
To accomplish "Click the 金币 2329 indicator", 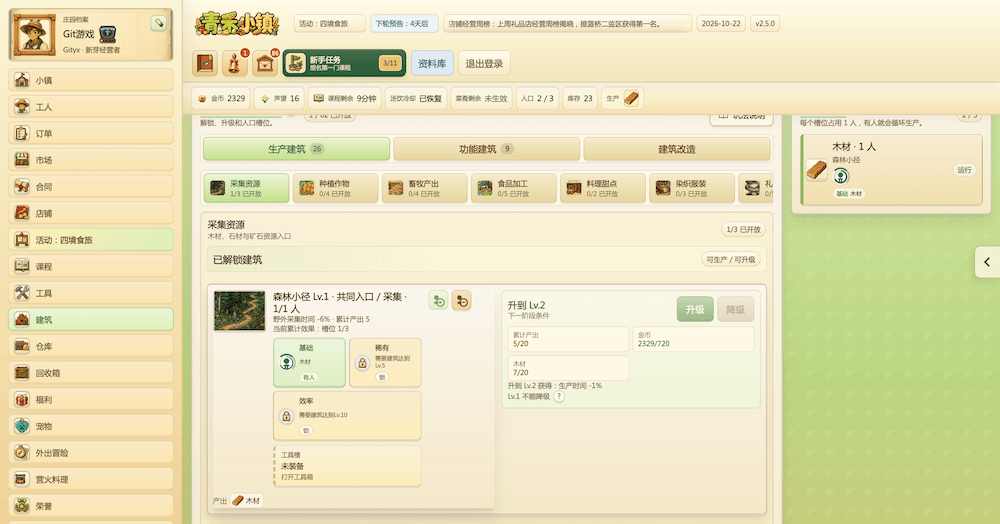I will (221, 98).
